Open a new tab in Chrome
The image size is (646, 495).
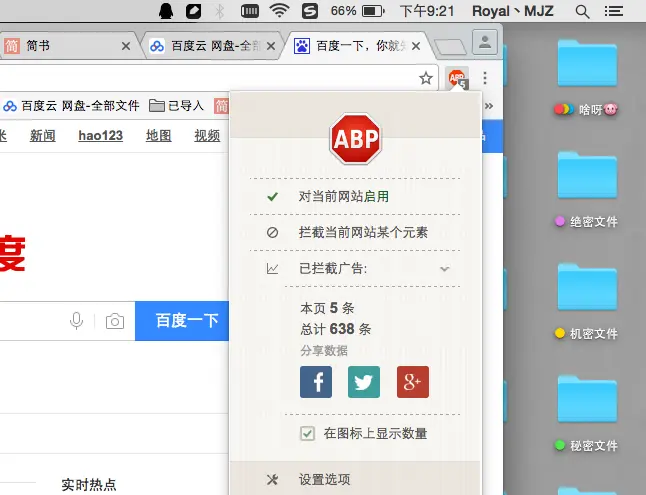tap(450, 47)
